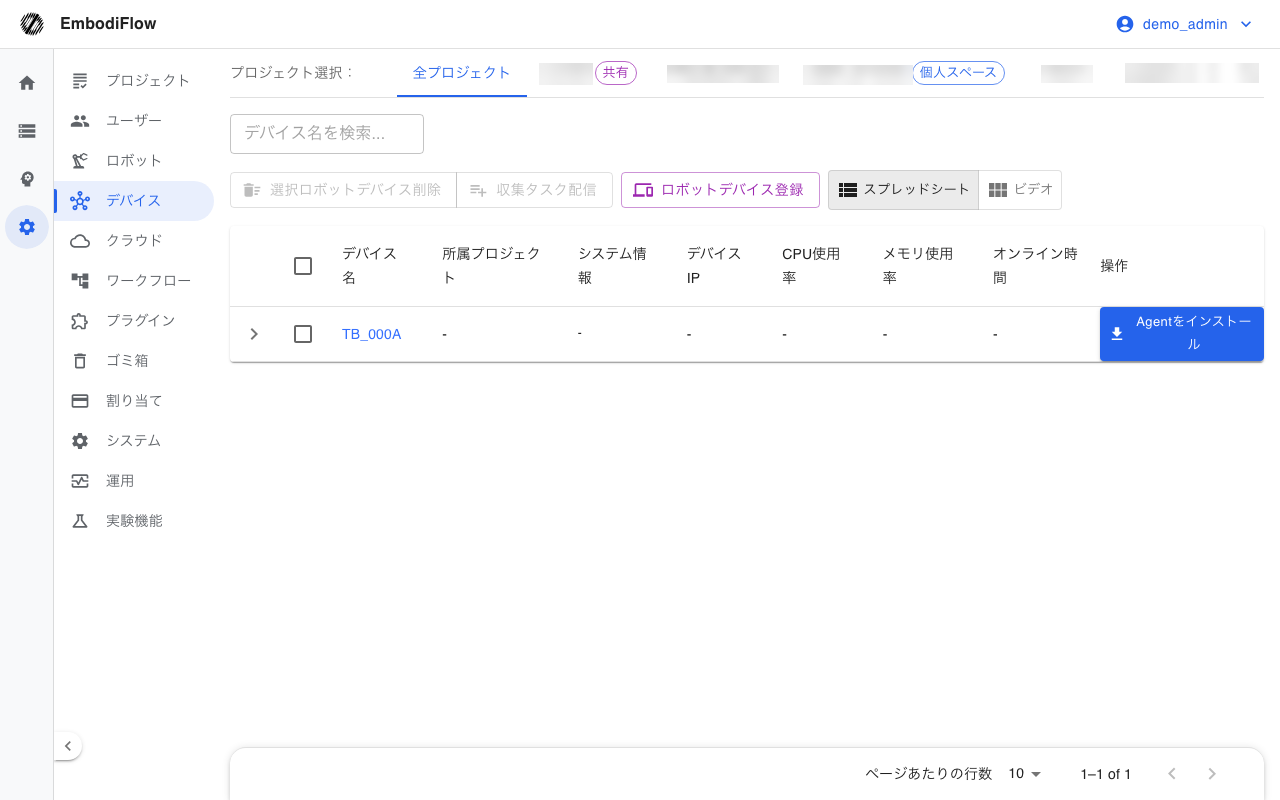The width and height of the screenshot is (1280, 800).
Task: Click the EmbodiFlow logo icon
Action: pos(32,24)
